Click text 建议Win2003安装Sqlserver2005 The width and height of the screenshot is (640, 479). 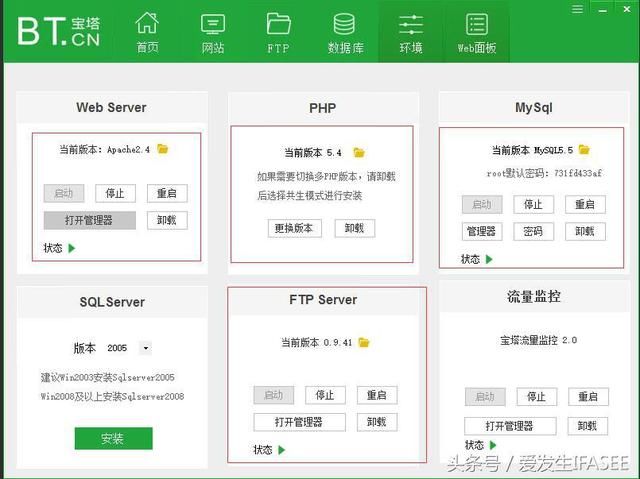coord(108,377)
